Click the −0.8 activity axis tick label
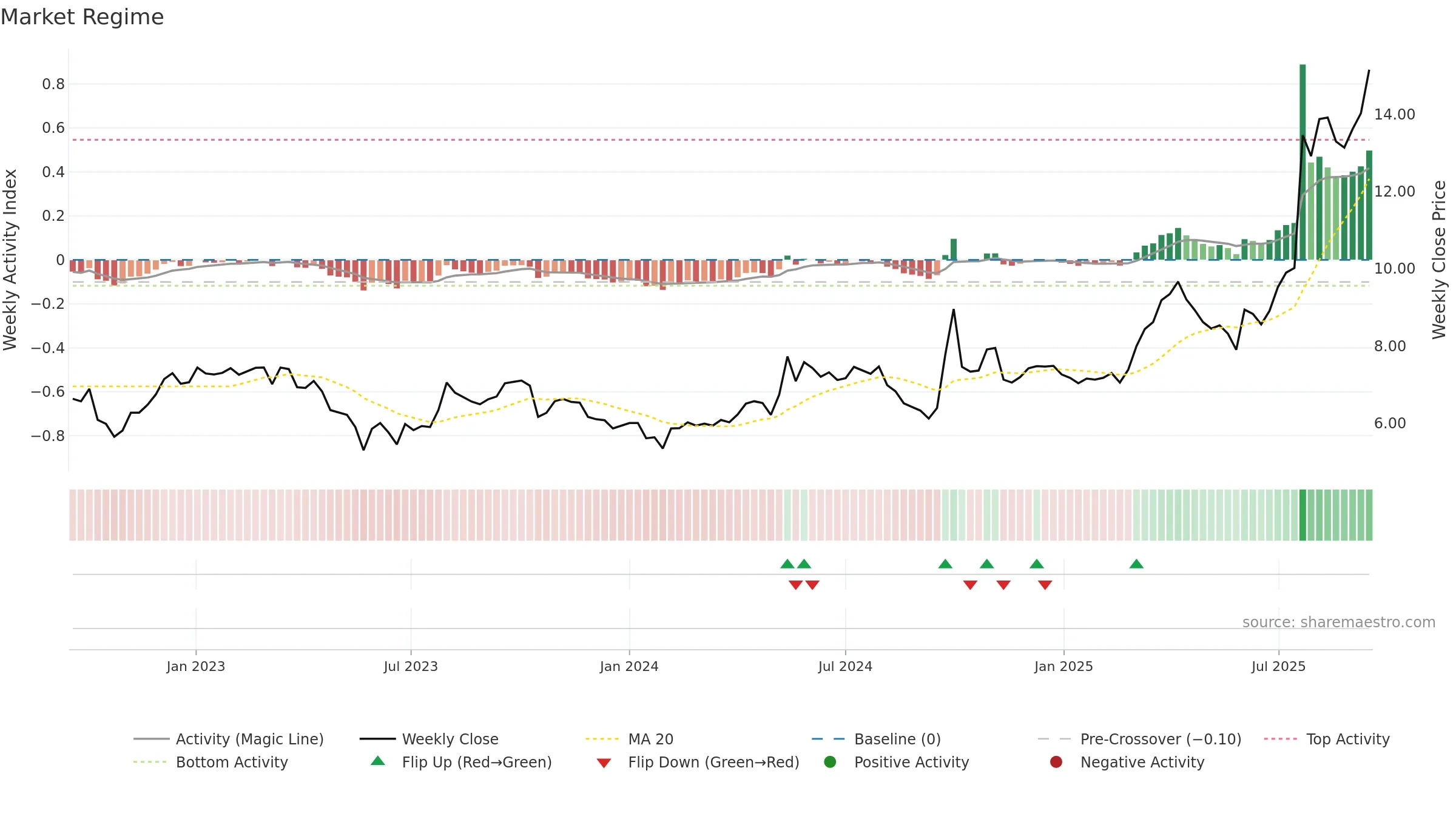The width and height of the screenshot is (1456, 819). point(48,436)
